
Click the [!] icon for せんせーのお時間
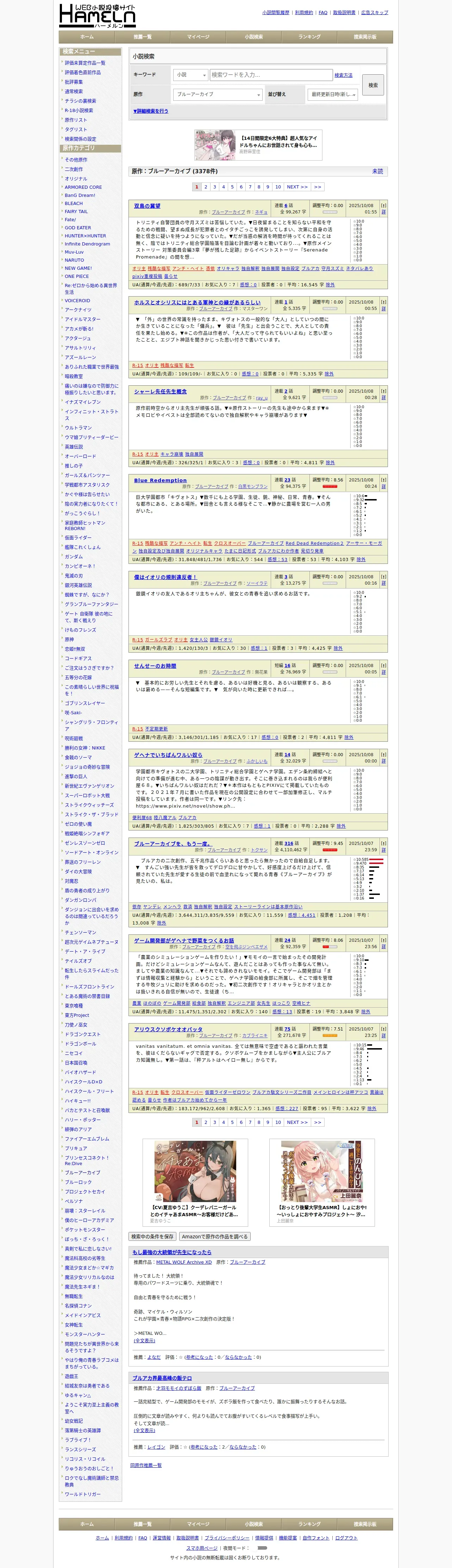383,665
